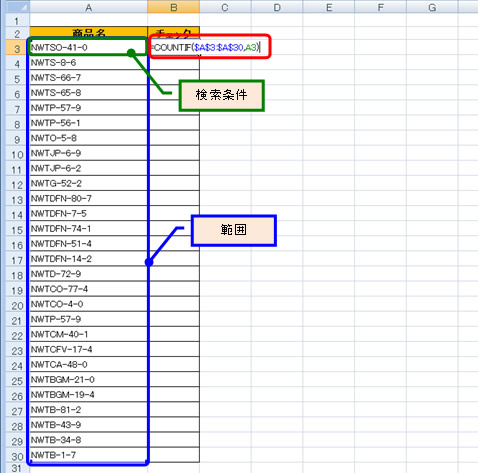Screen dimensions: 478x473
Task: Select column E header
Action: [x=329, y=7]
